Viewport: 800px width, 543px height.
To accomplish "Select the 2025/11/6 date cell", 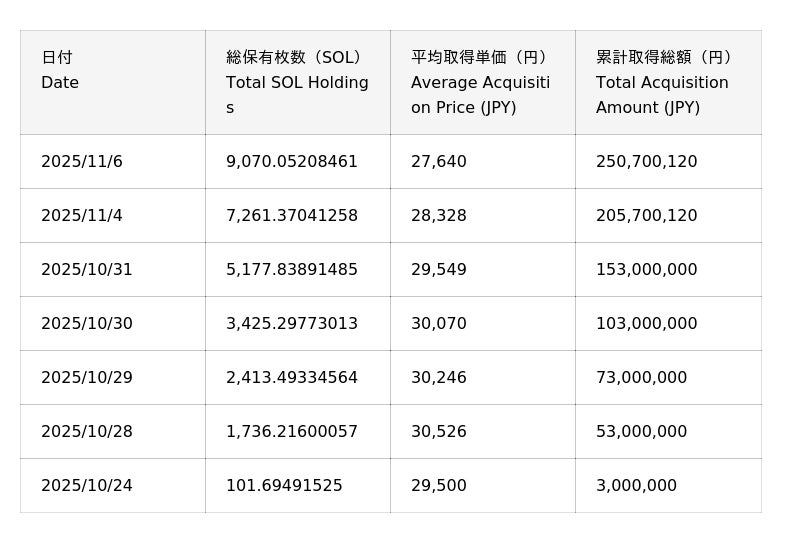I will click(x=82, y=162).
